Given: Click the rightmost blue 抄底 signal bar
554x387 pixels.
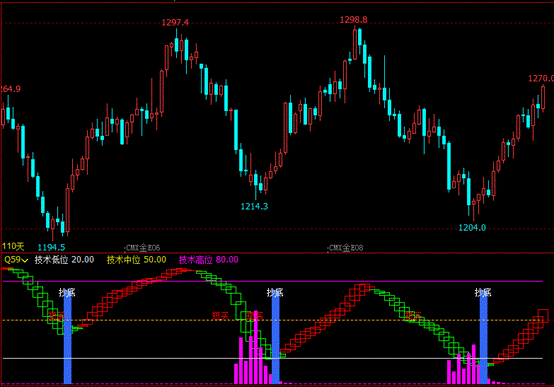Looking at the screenshot, I should click(483, 339).
